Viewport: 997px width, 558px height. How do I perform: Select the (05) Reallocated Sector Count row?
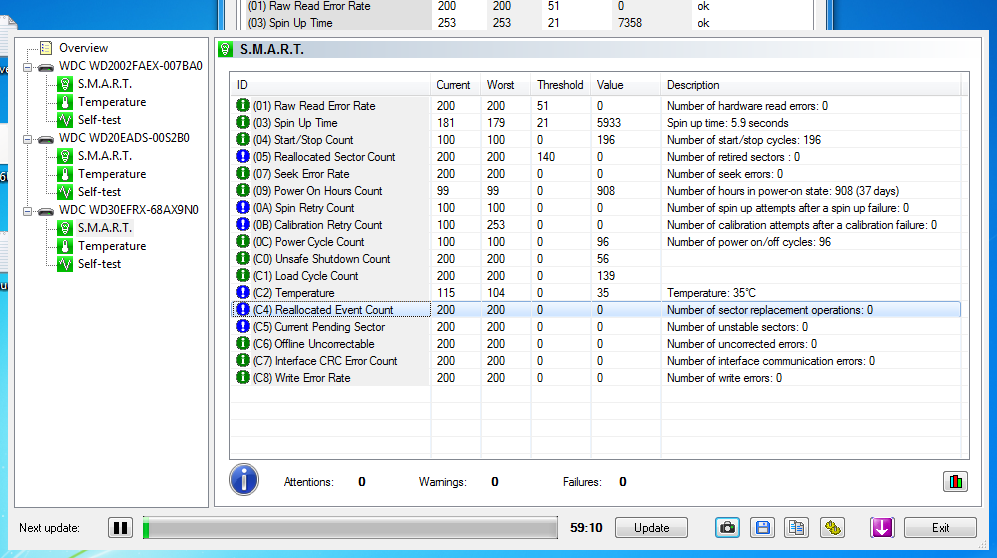[596, 156]
